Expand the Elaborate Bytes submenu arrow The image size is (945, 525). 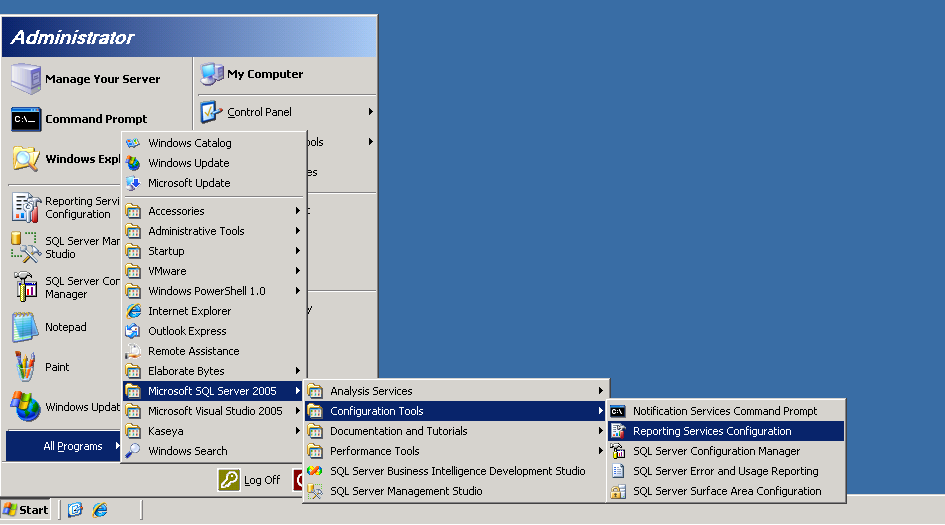(298, 371)
